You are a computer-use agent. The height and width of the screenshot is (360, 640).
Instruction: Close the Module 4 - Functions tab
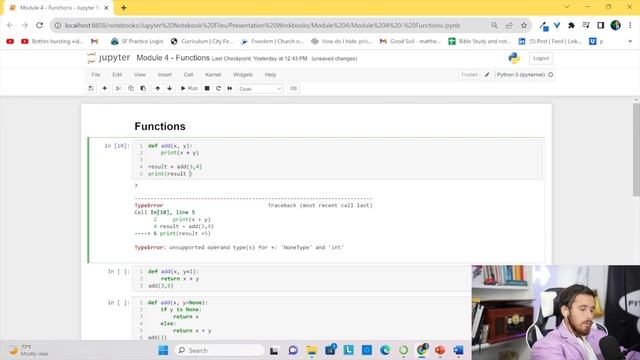pos(107,8)
